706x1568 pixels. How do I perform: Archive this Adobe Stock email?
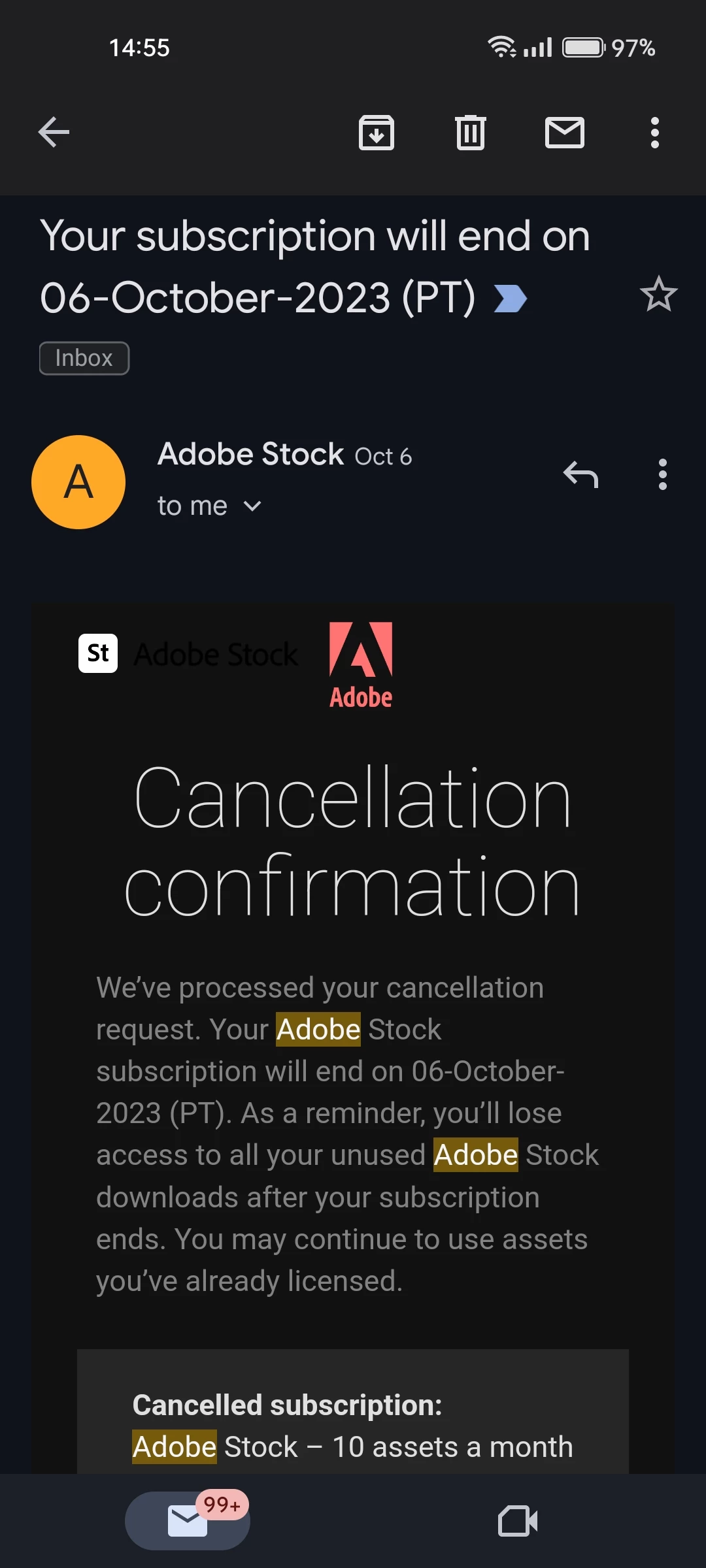pyautogui.click(x=377, y=133)
